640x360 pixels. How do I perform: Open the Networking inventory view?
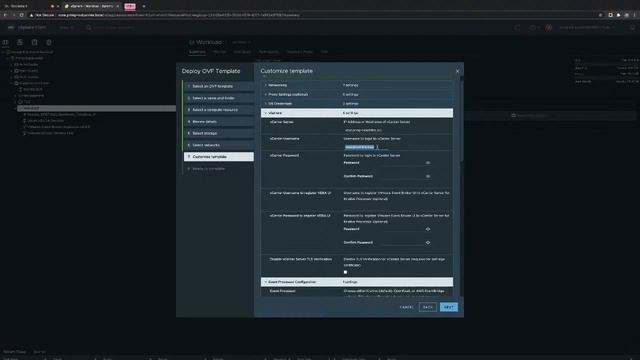pos(49,42)
